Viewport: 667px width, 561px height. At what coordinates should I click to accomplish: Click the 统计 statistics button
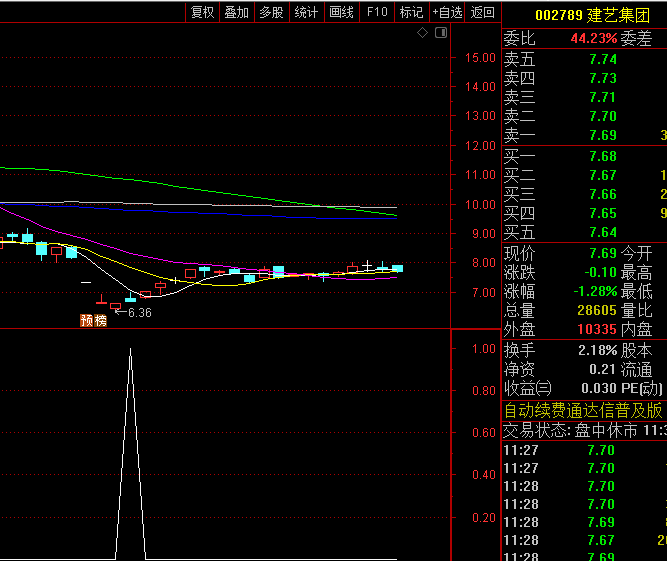point(306,12)
